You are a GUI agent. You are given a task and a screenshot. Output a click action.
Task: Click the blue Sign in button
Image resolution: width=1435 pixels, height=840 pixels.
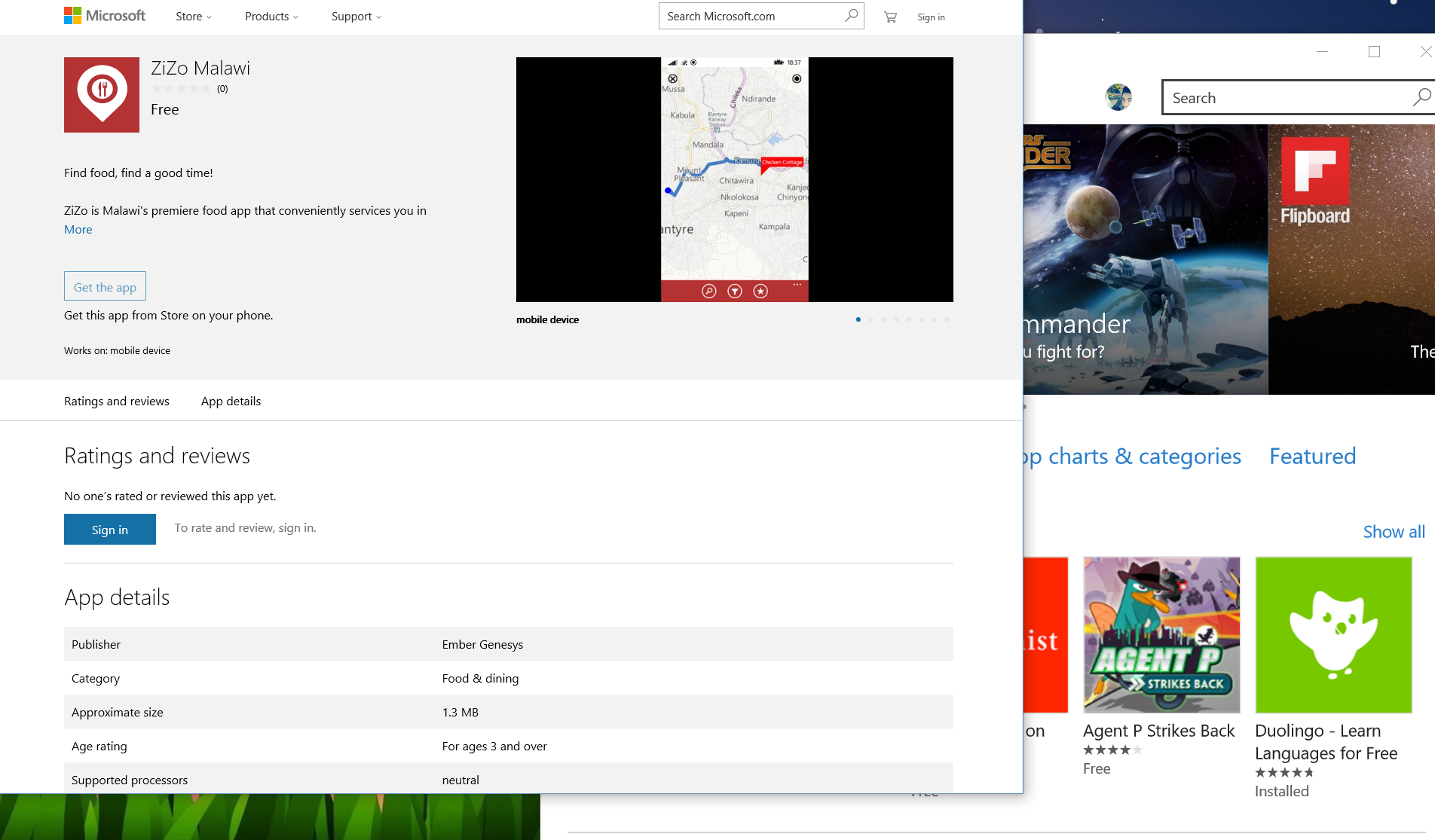click(110, 530)
